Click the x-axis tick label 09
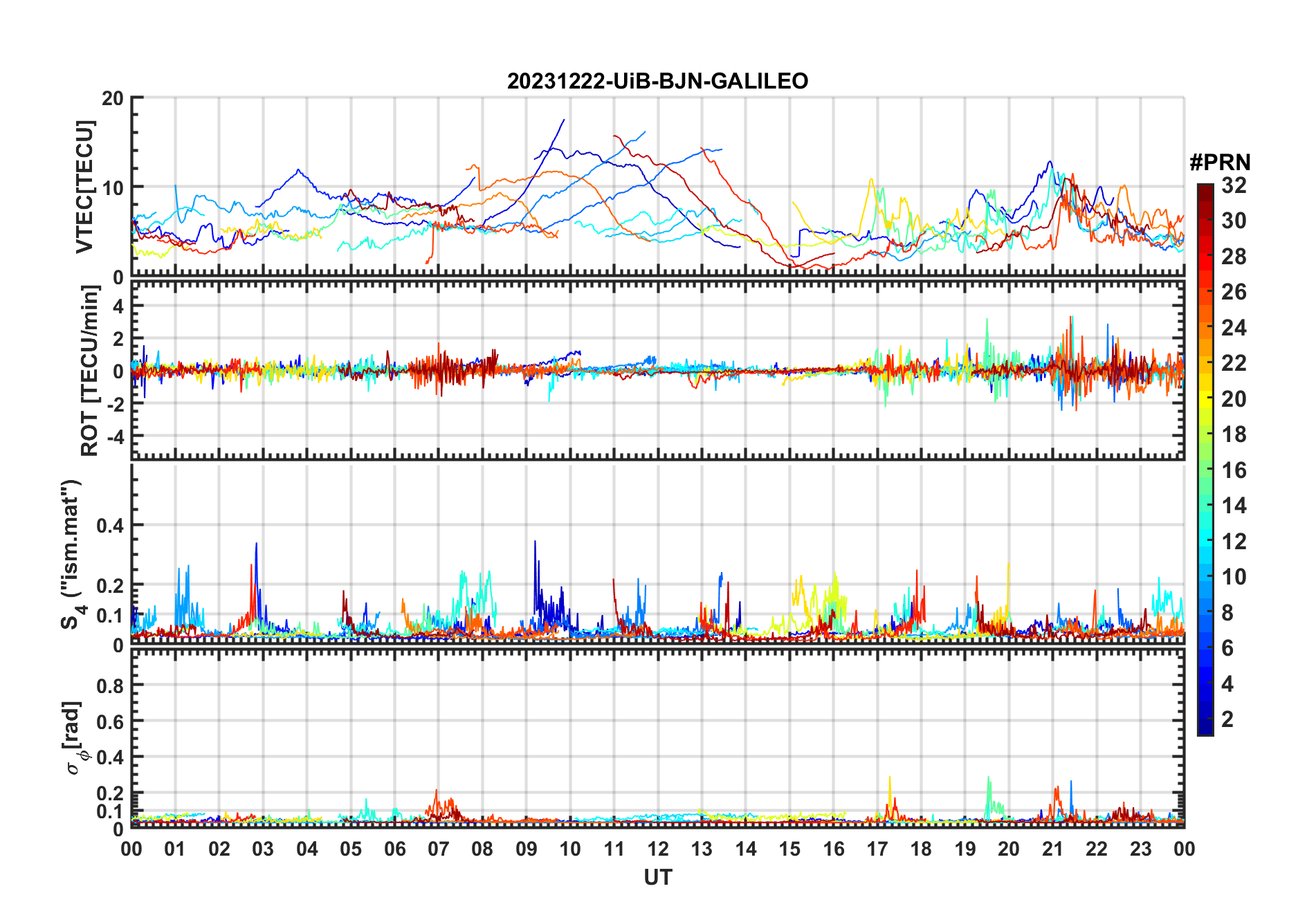This screenshot has height=920, width=1316. pyautogui.click(x=527, y=849)
